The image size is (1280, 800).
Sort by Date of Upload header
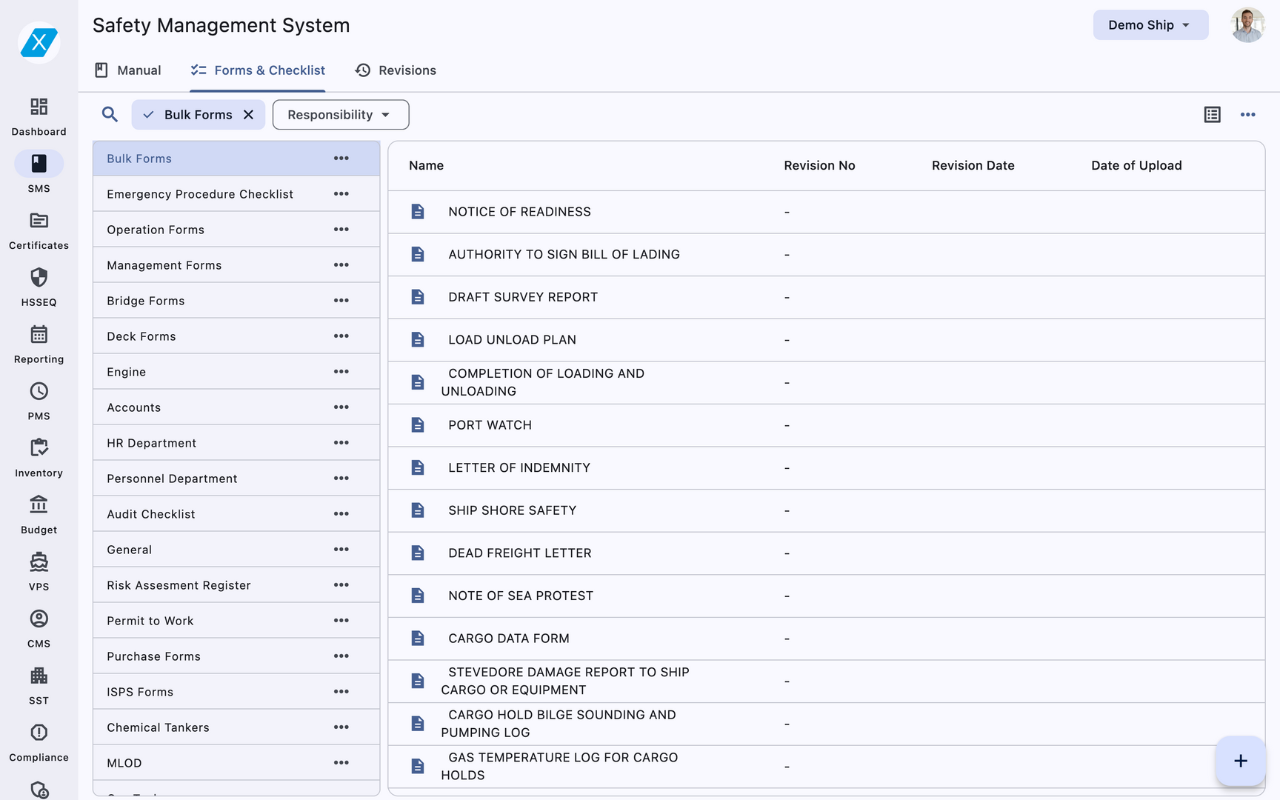tap(1136, 166)
